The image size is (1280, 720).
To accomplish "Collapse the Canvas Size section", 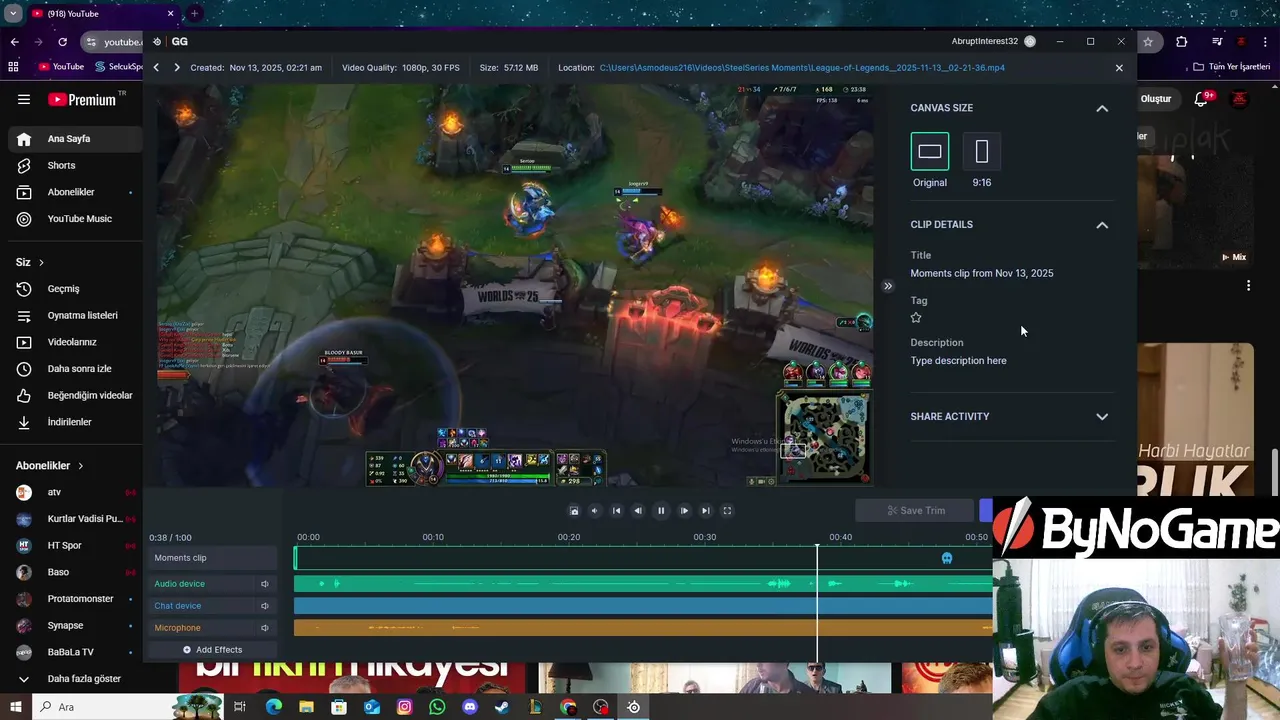I will pos(1102,108).
